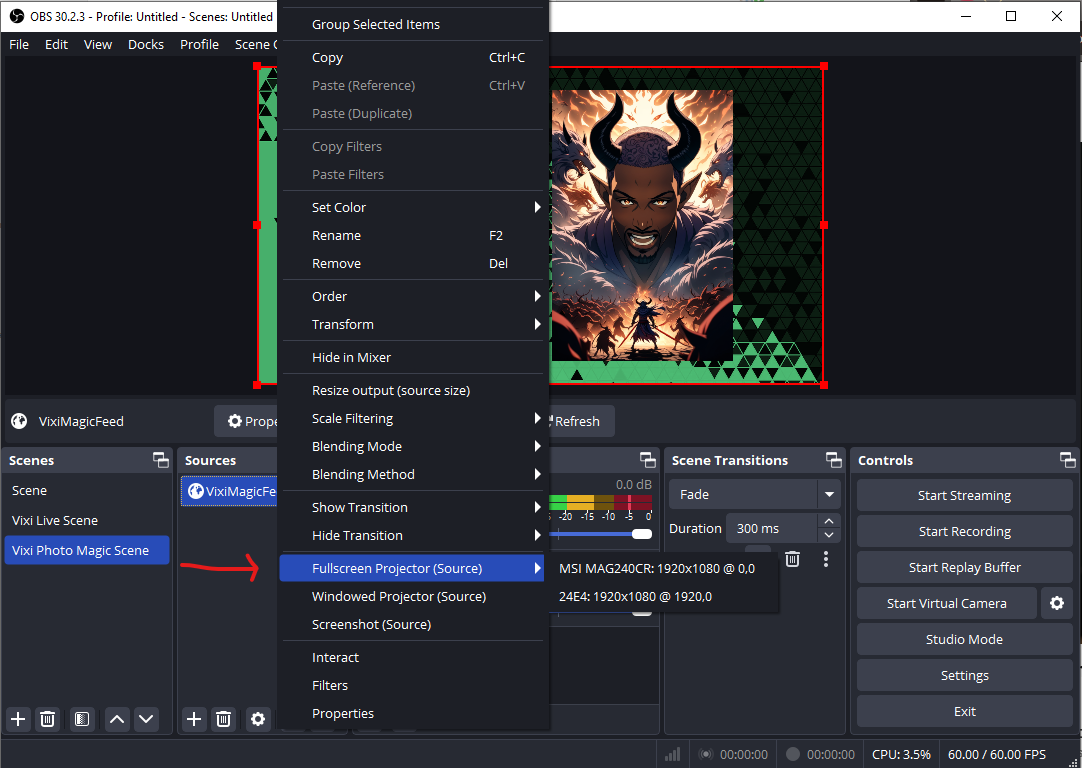Choose Resize output (source size)
The height and width of the screenshot is (768, 1082).
tap(413, 391)
